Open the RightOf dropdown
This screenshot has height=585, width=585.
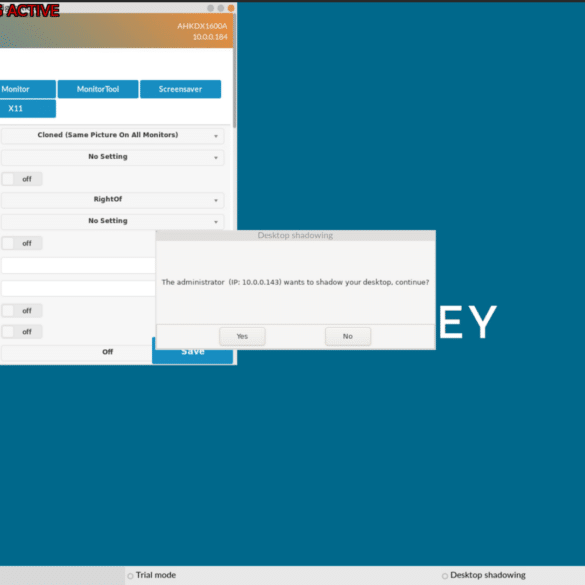point(112,200)
